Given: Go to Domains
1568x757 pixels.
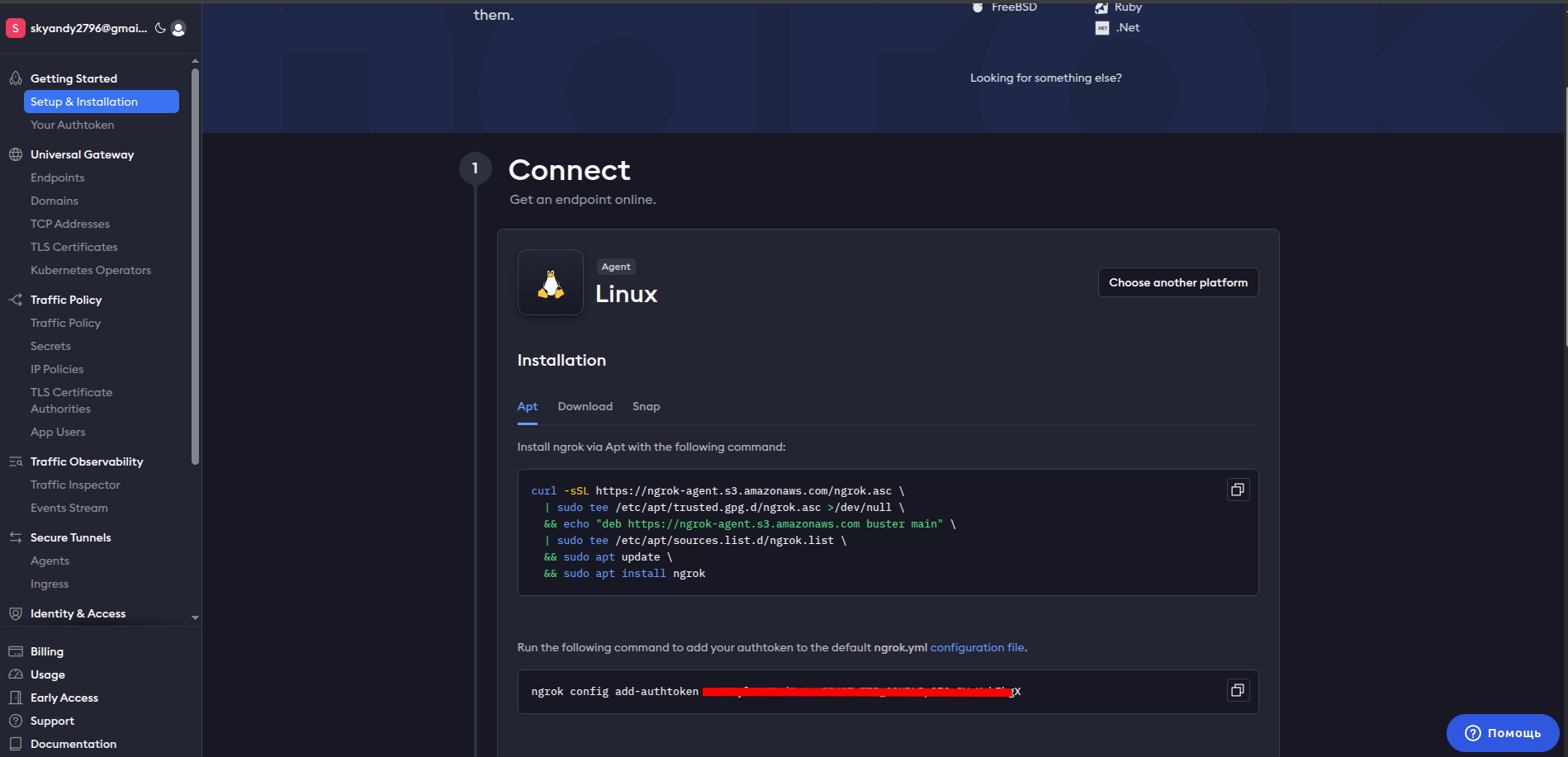Looking at the screenshot, I should (x=54, y=201).
